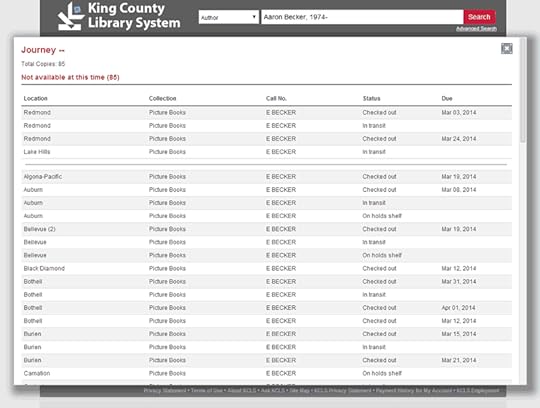Click the Journey title heading
The image size is (540, 408).
point(43,50)
